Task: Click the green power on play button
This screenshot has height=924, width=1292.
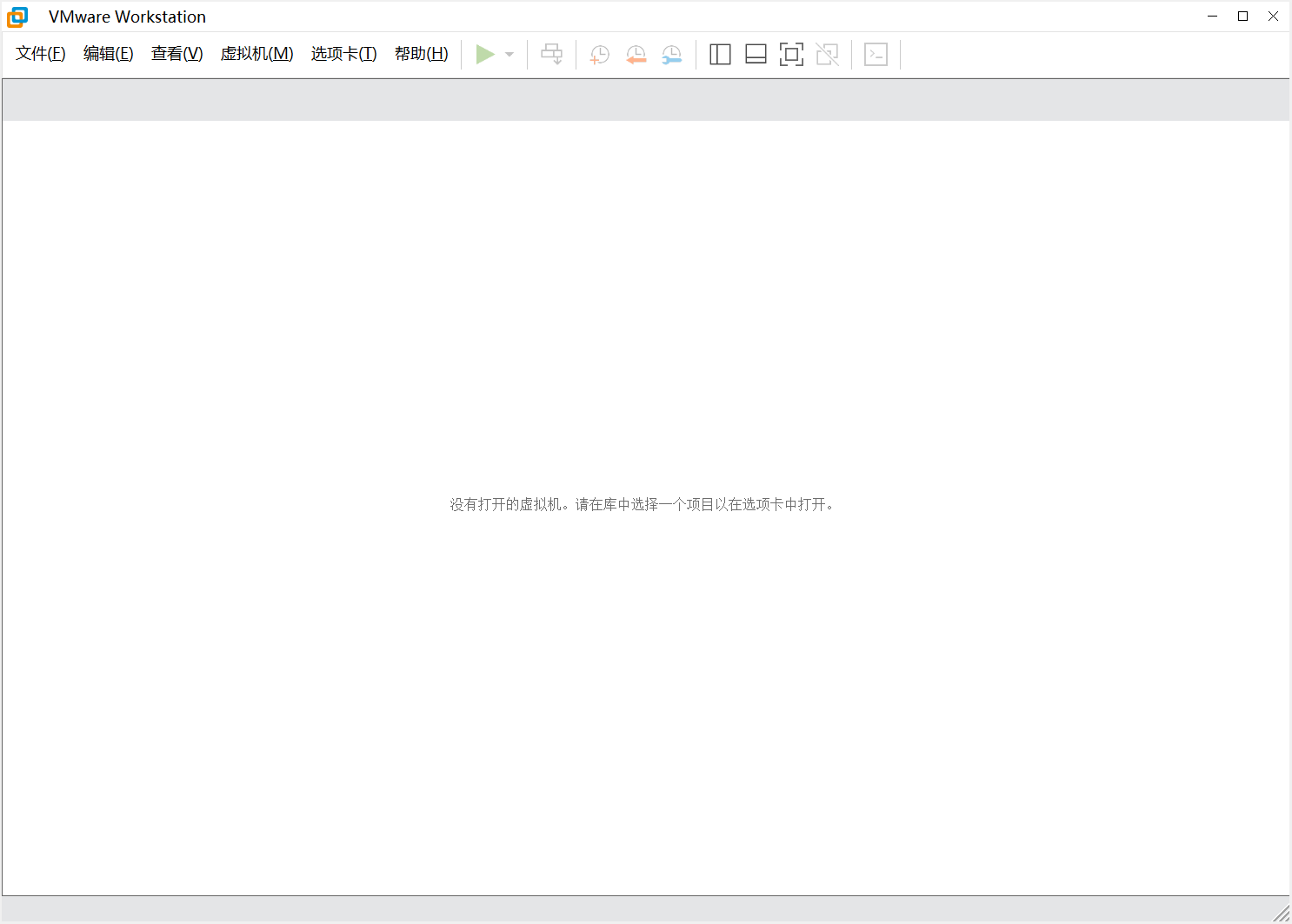Action: click(485, 55)
